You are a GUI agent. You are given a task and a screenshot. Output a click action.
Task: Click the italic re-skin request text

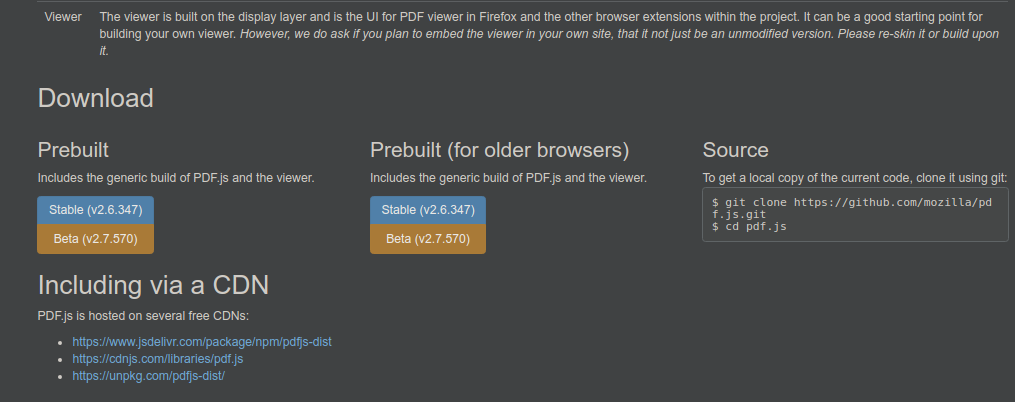(x=620, y=34)
